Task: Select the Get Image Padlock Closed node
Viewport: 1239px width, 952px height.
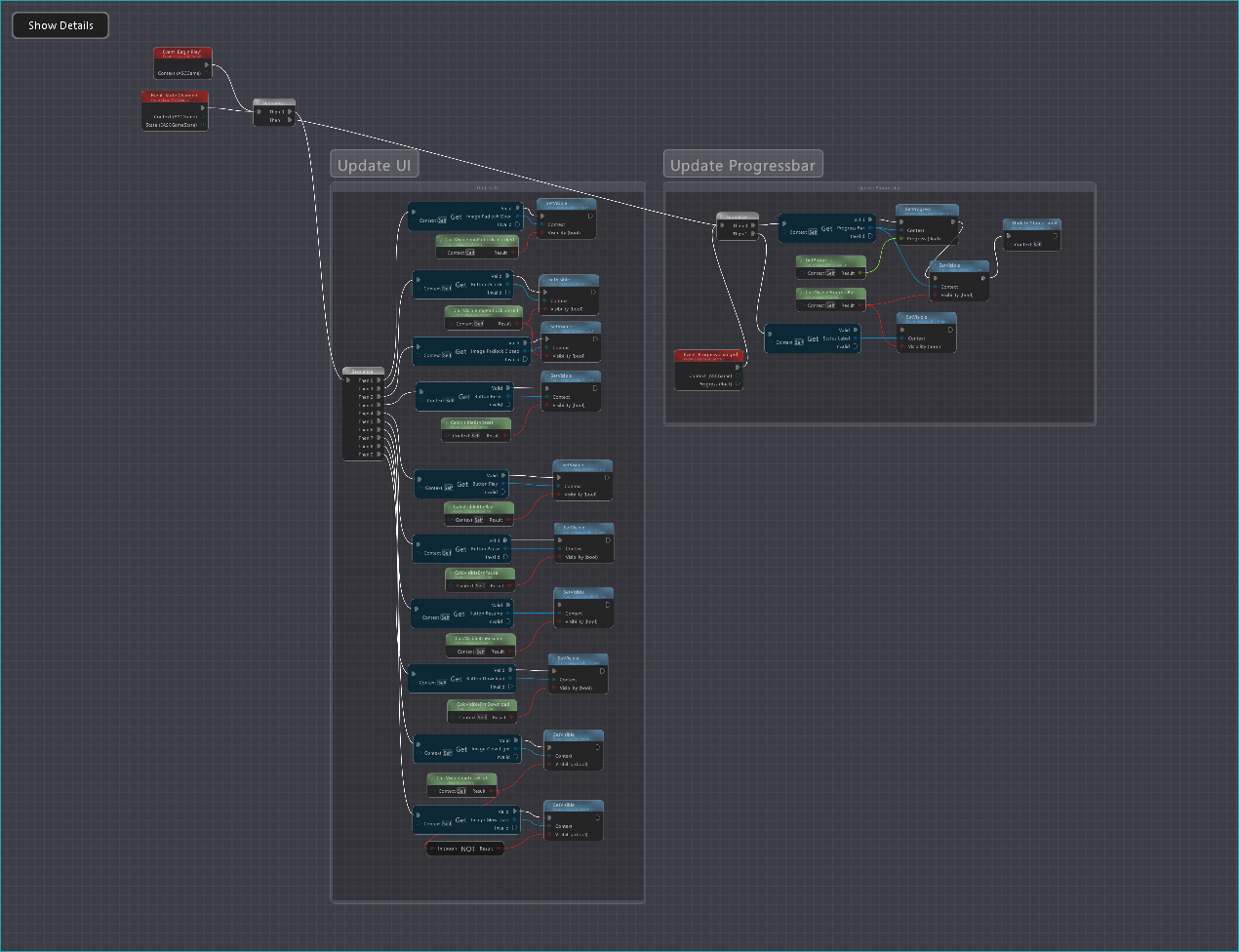Action: pos(472,351)
